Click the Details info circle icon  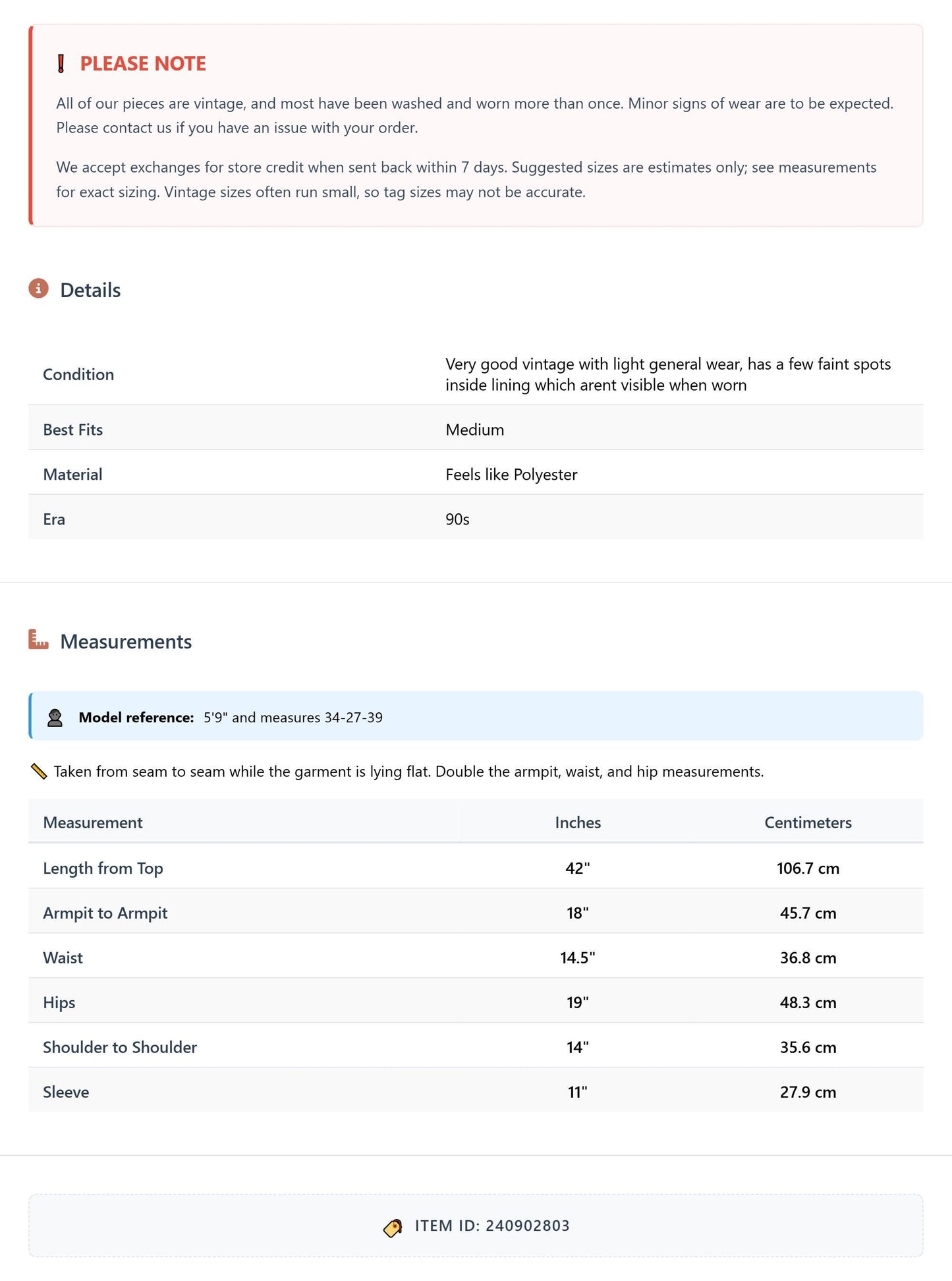[39, 289]
